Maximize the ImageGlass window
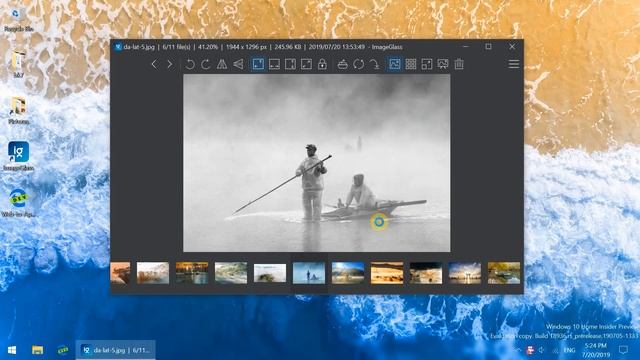Screen dimensions: 640x360 click(x=489, y=47)
